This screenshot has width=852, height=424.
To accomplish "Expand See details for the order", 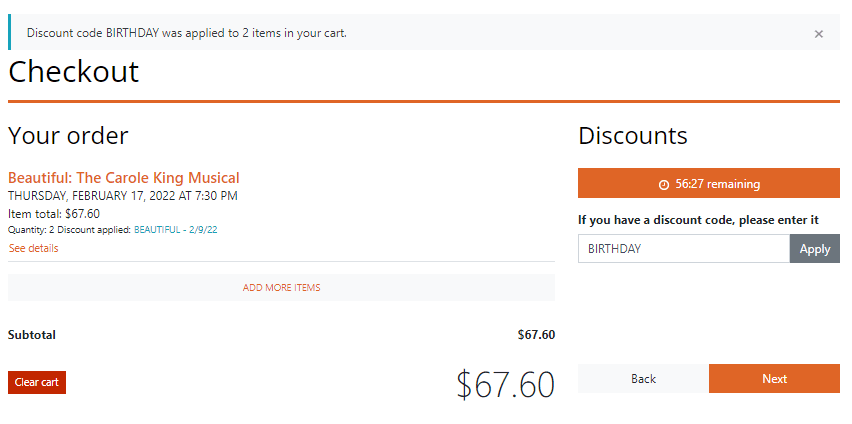I will point(33,248).
